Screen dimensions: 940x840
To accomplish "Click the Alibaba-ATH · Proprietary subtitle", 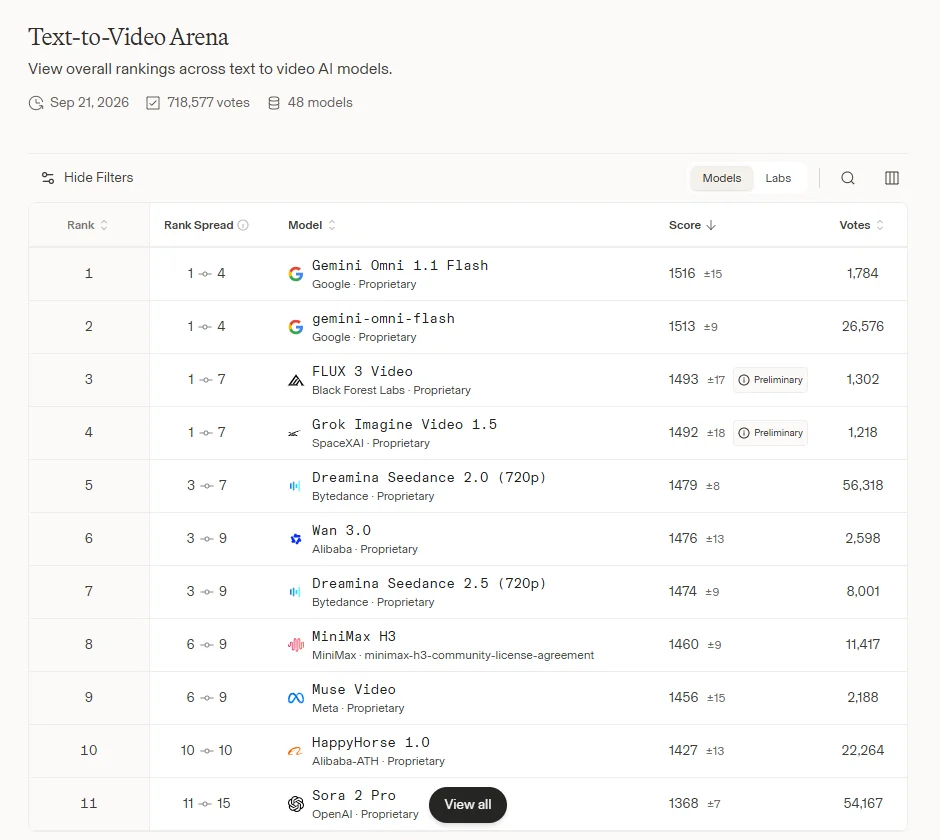I will (x=378, y=761).
